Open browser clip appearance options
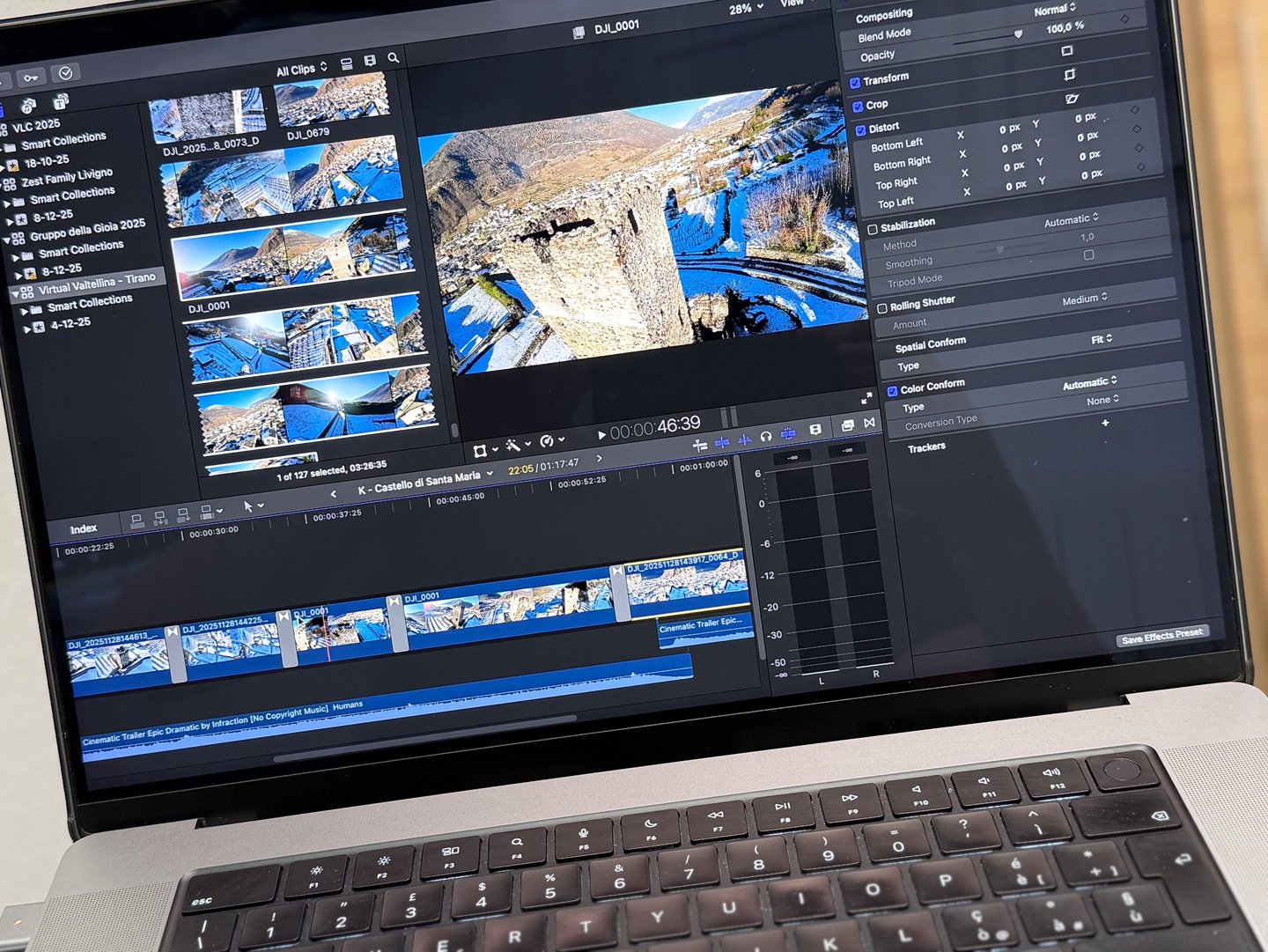This screenshot has height=952, width=1268. 370,61
